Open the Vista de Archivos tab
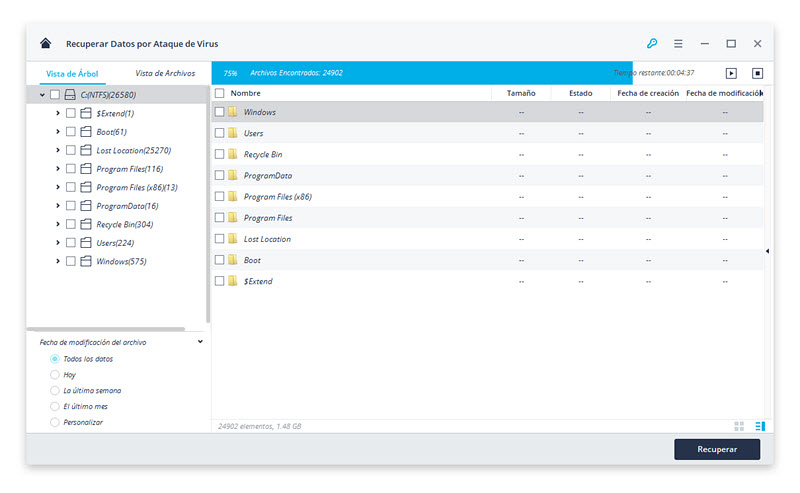This screenshot has width=800, height=493. click(165, 73)
